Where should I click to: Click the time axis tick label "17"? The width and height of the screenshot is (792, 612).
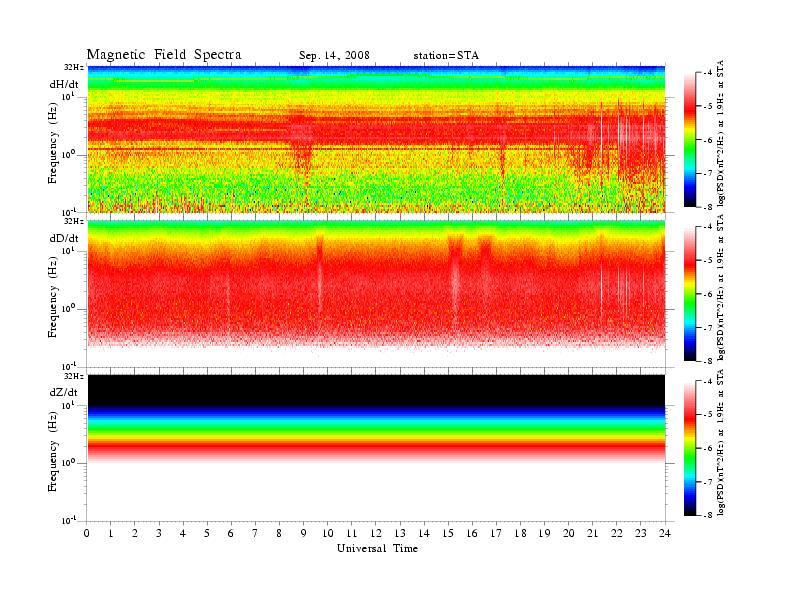pos(497,533)
